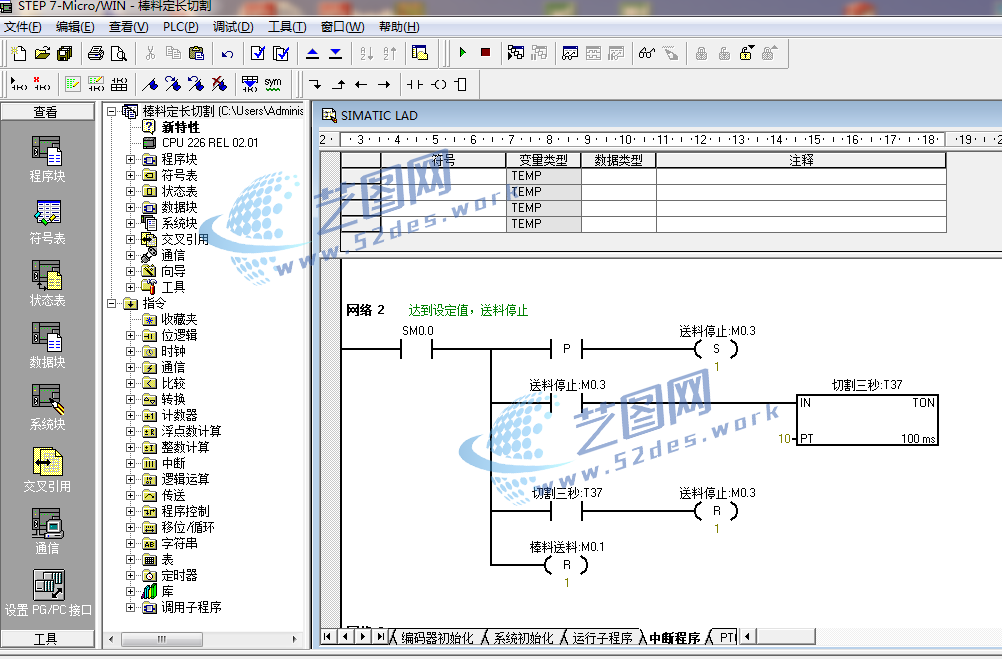The height and width of the screenshot is (659, 1002).
Task: Click the Upload from PLC icon
Action: coord(312,53)
